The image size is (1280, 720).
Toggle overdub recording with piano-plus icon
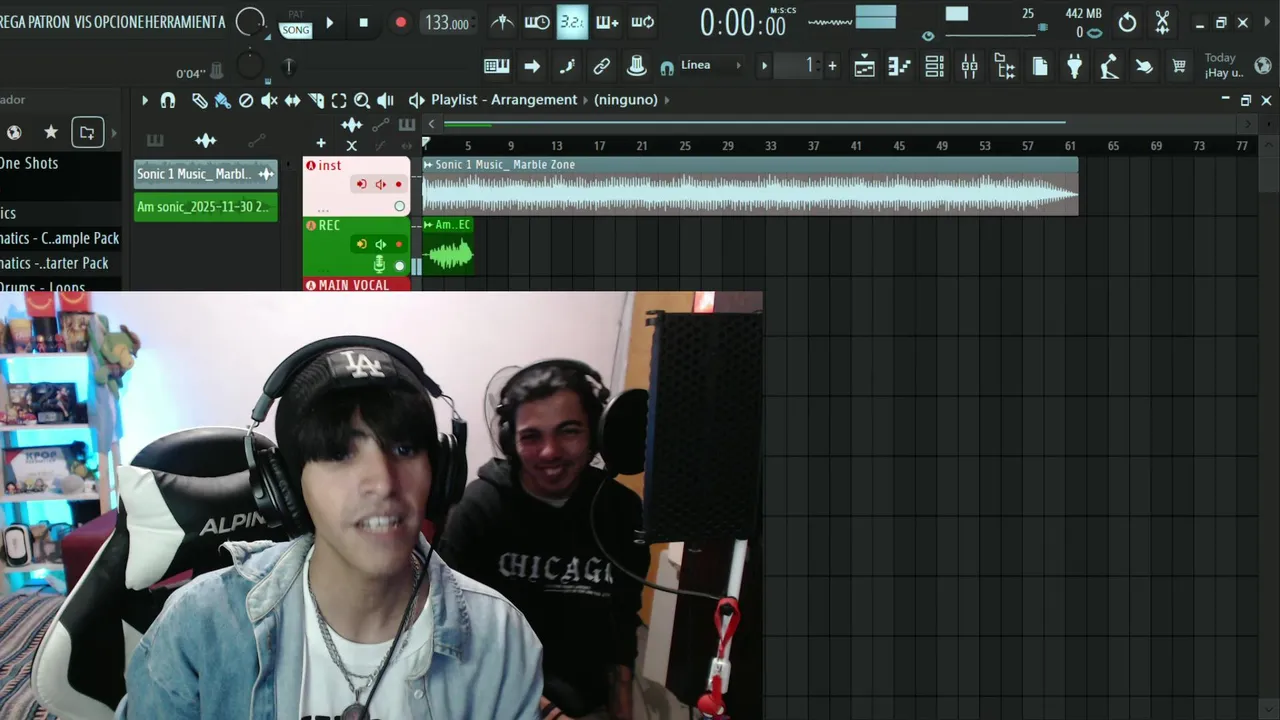point(607,22)
